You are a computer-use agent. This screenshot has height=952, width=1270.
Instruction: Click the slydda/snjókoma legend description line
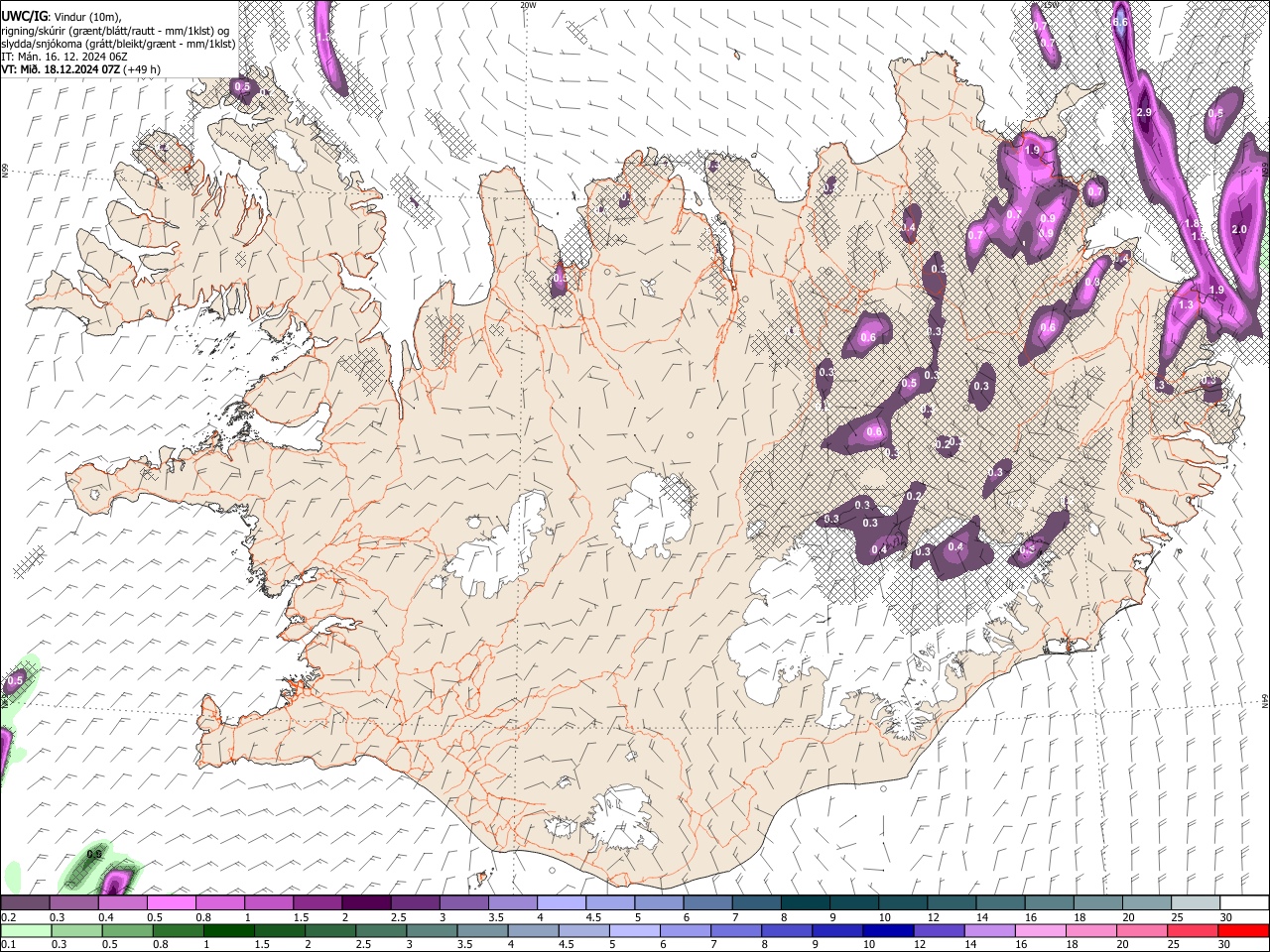[118, 44]
